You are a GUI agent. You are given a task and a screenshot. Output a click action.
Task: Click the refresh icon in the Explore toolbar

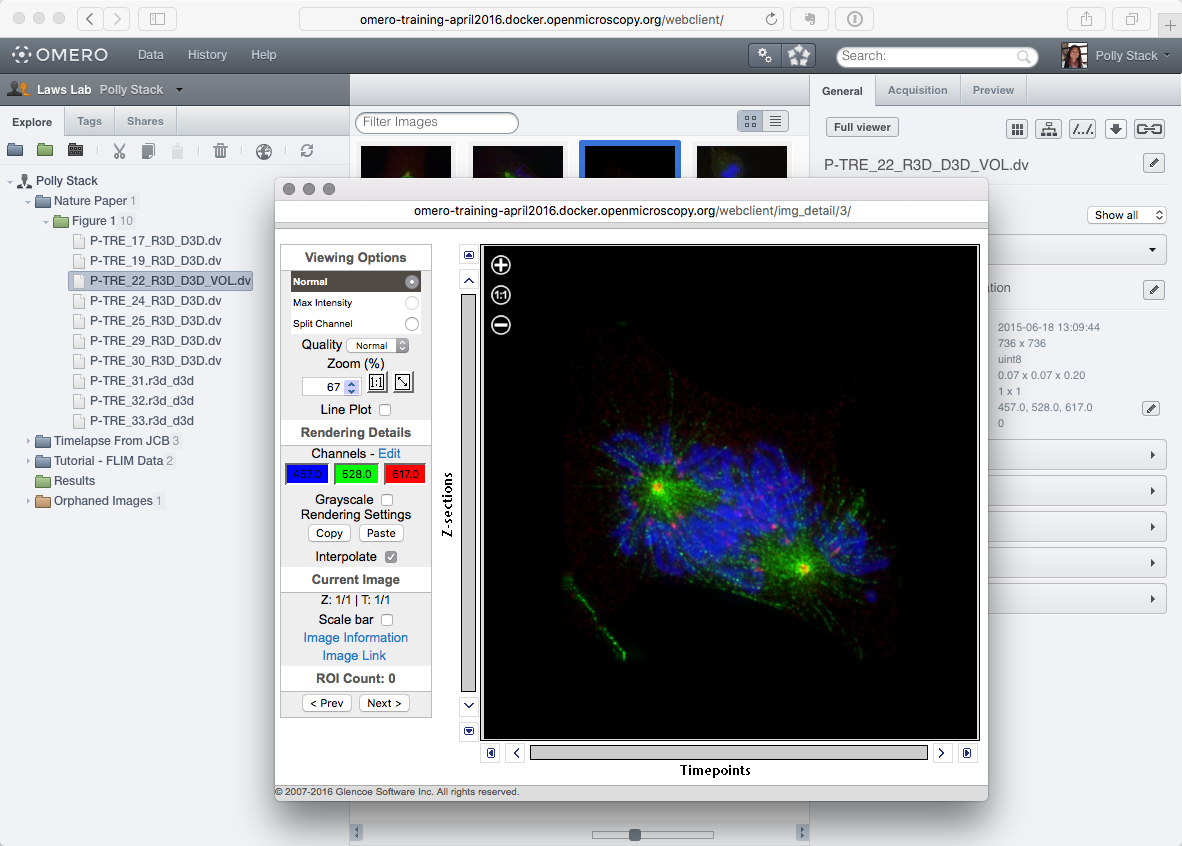(308, 152)
